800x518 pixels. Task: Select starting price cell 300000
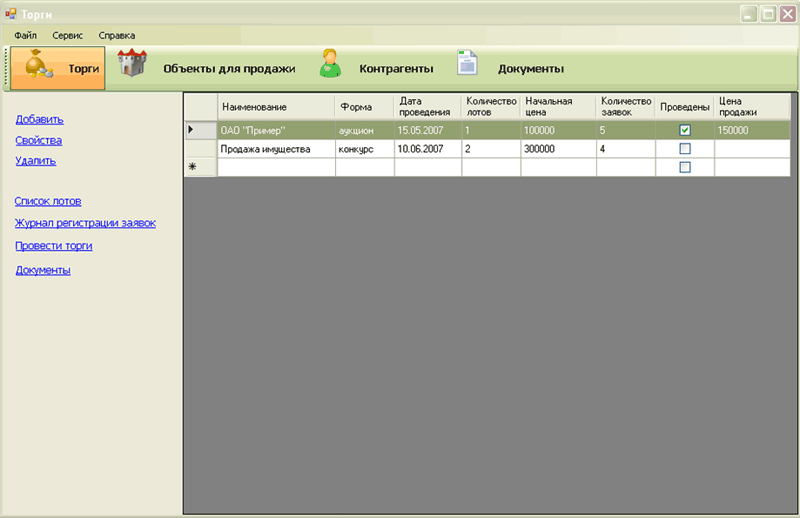tap(558, 149)
